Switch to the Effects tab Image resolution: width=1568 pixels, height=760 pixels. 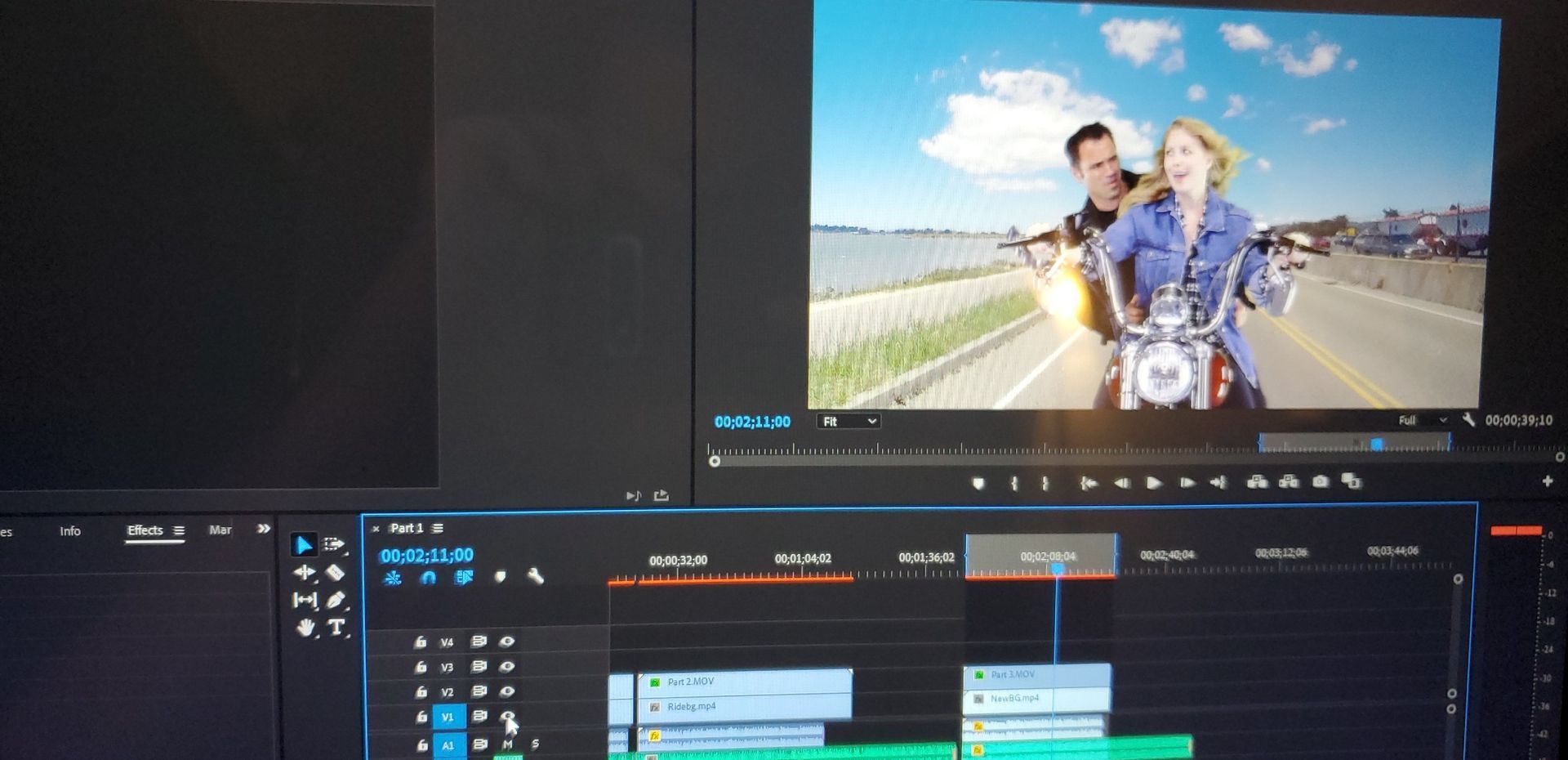click(x=145, y=530)
